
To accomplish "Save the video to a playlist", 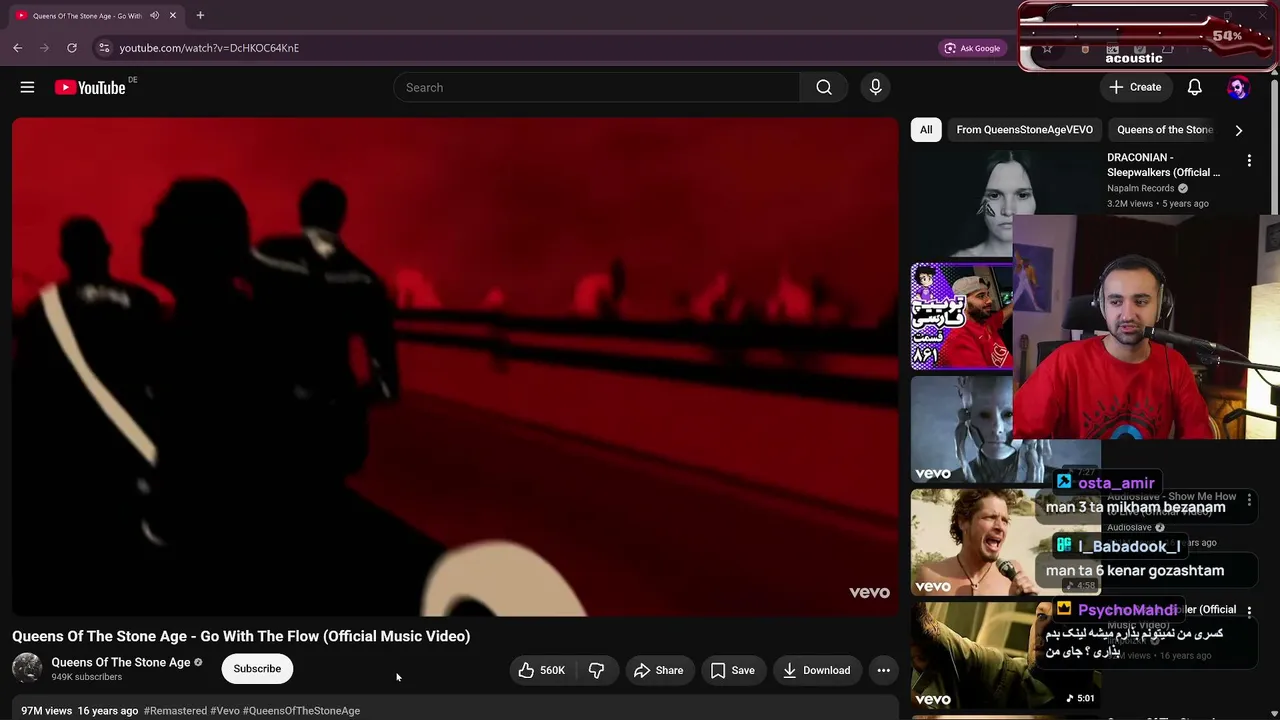I will [x=732, y=670].
